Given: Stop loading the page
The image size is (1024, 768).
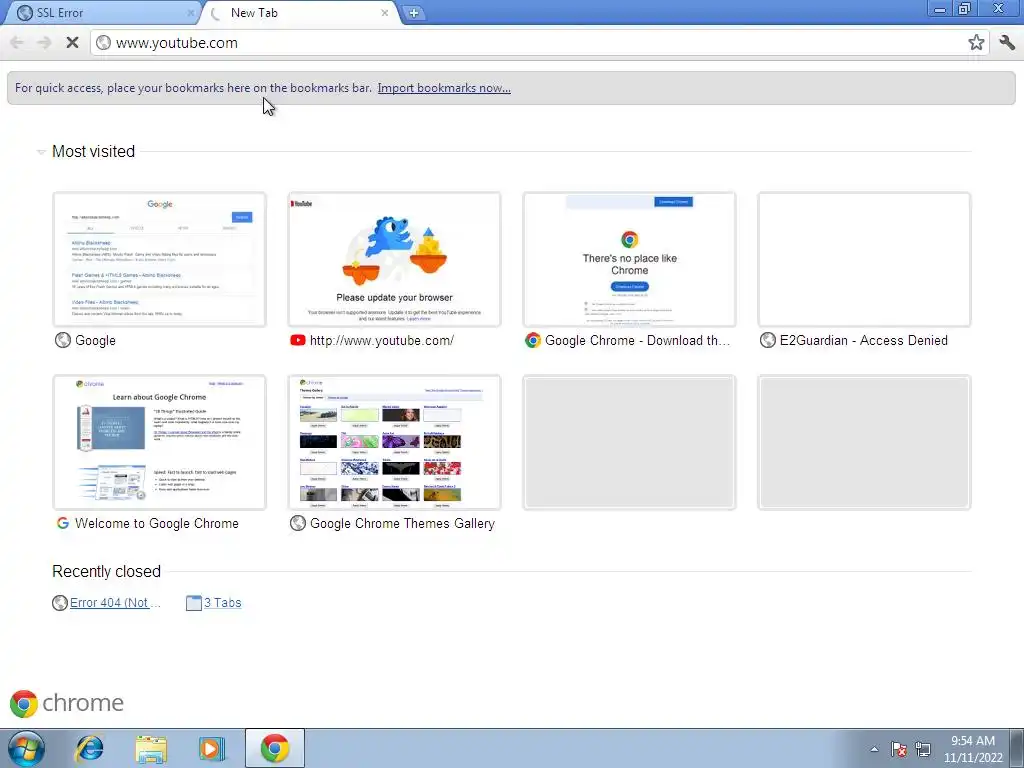Looking at the screenshot, I should click(x=72, y=42).
